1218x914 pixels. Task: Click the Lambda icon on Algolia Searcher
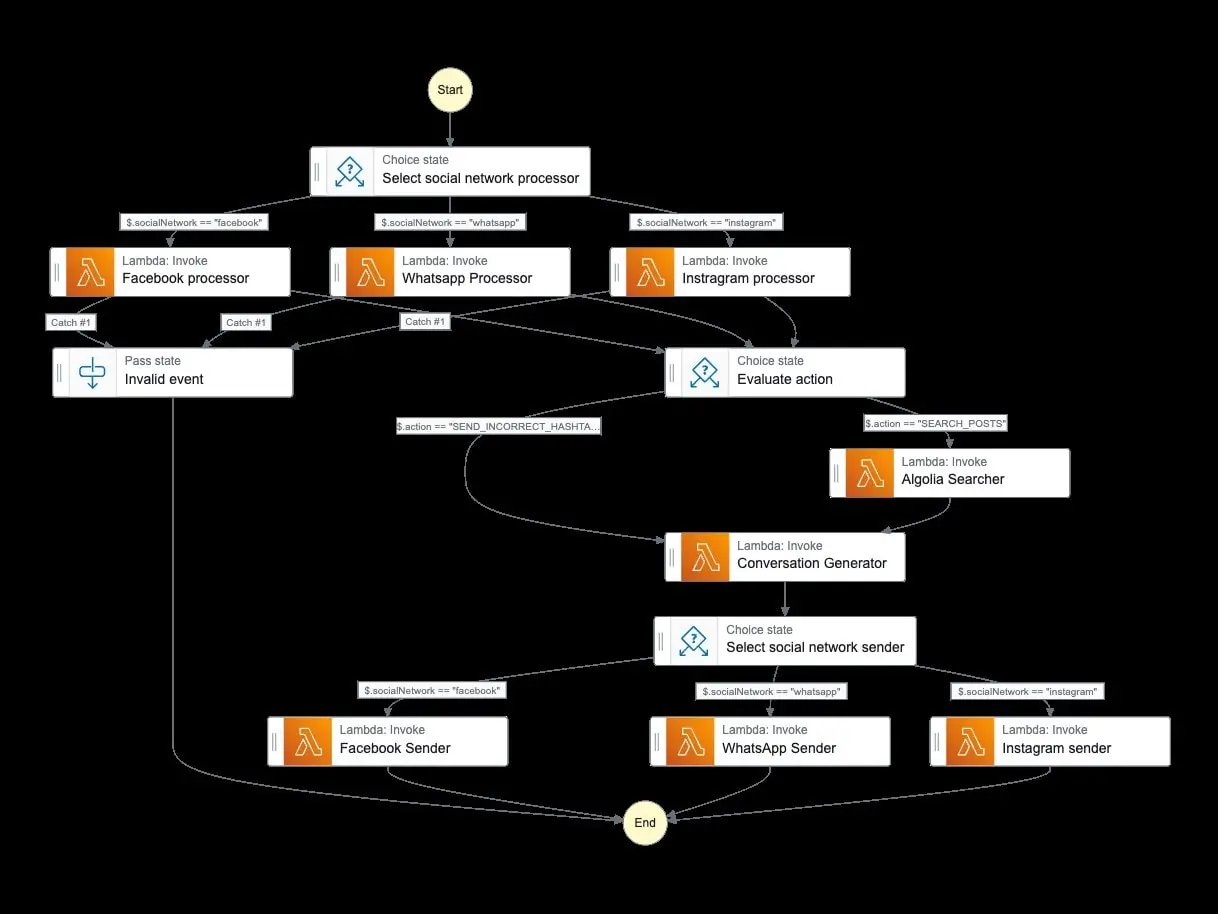[870, 473]
